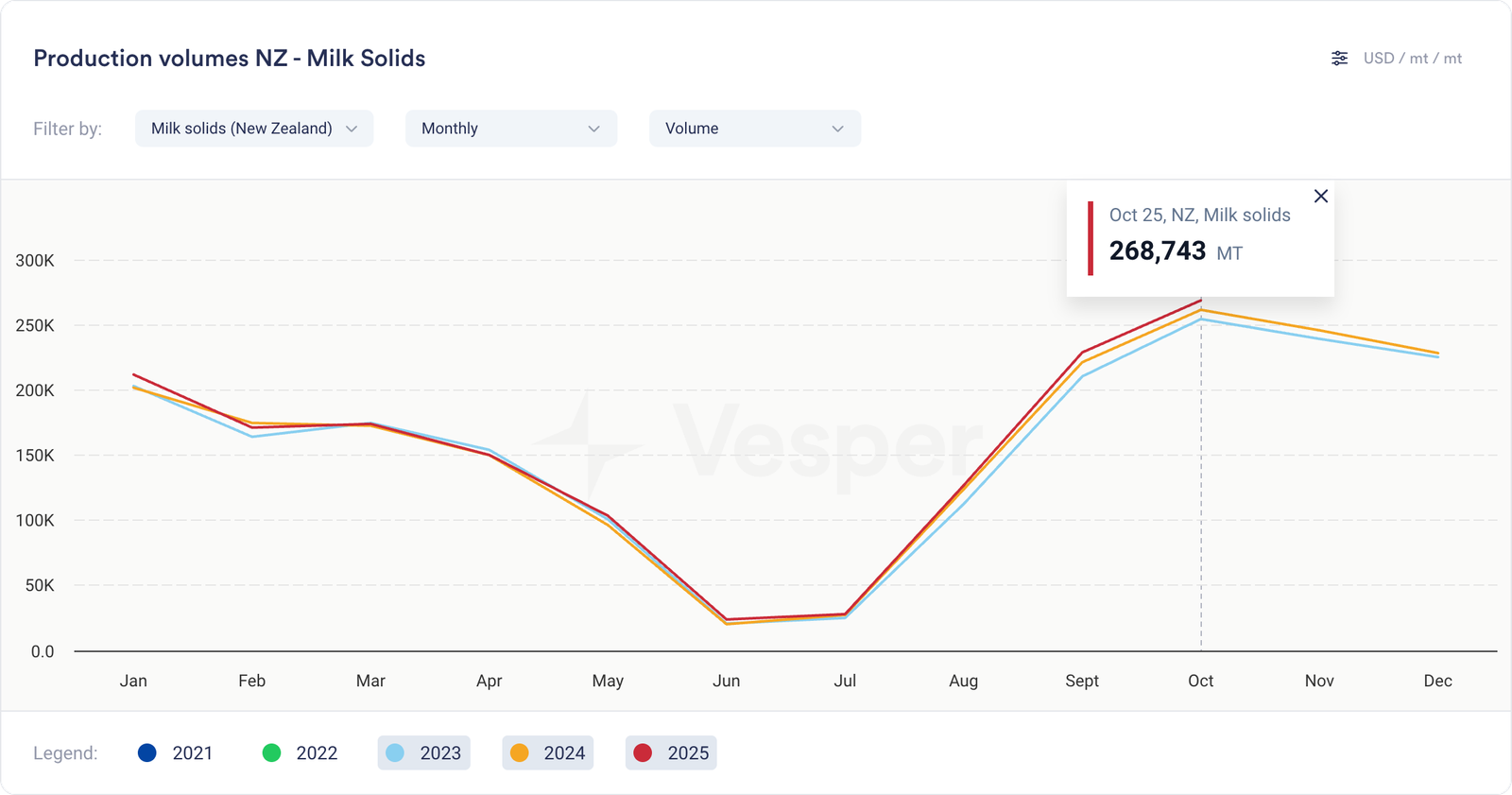Open the Volume filter dropdown
The image size is (1512, 795).
point(755,129)
